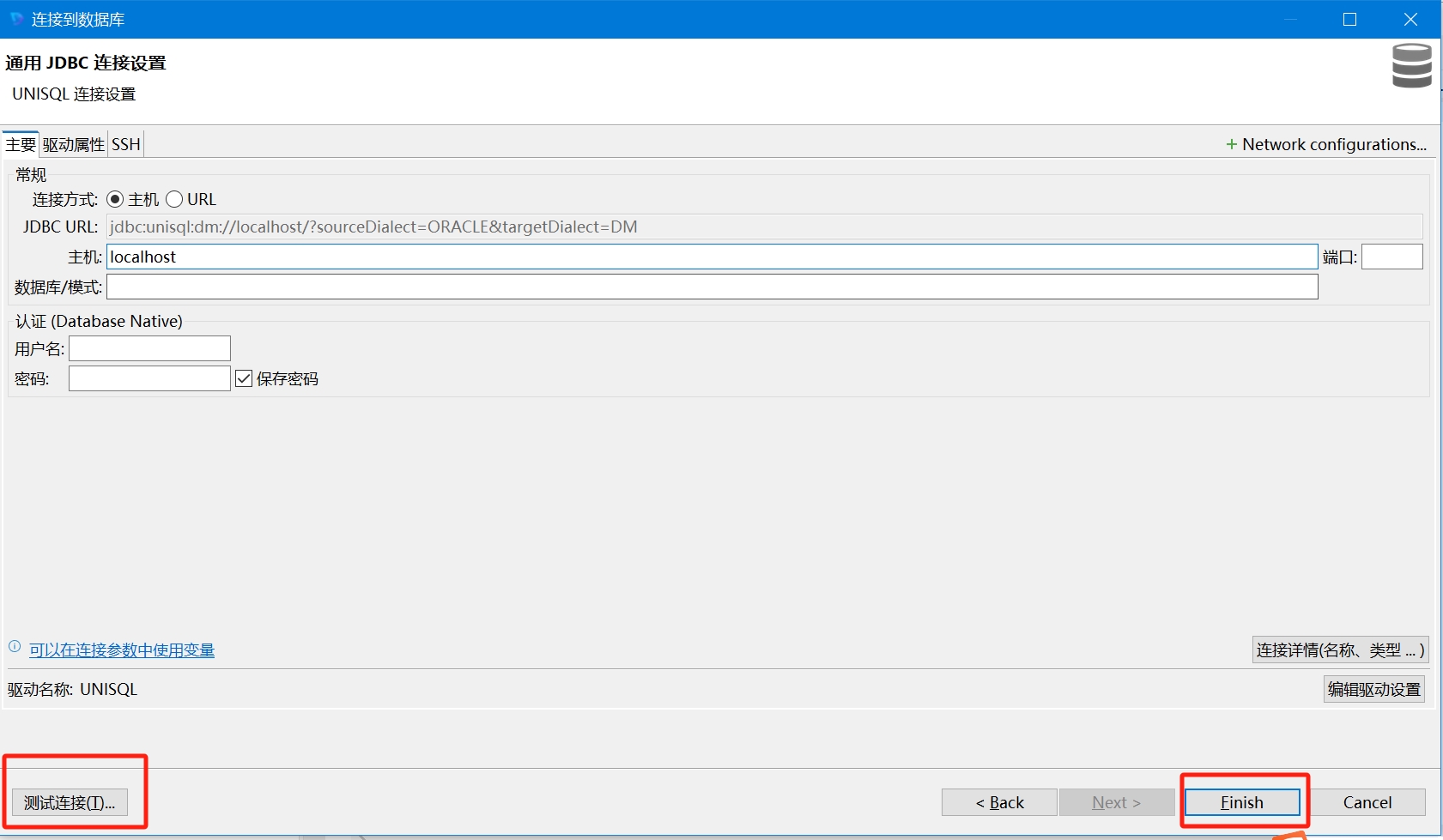Screen dimensions: 1443x840
Task: Focus the 密码 input field
Action: coord(149,378)
